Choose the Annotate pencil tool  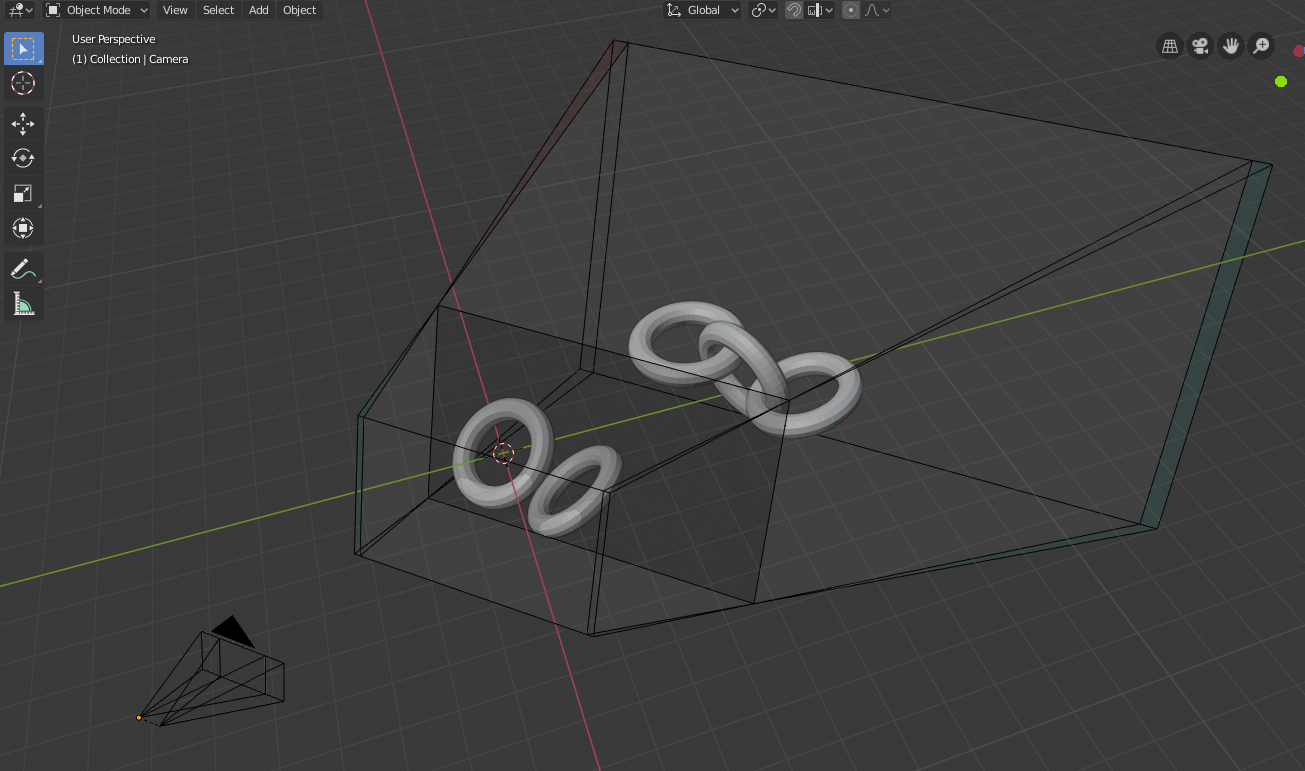click(x=23, y=269)
